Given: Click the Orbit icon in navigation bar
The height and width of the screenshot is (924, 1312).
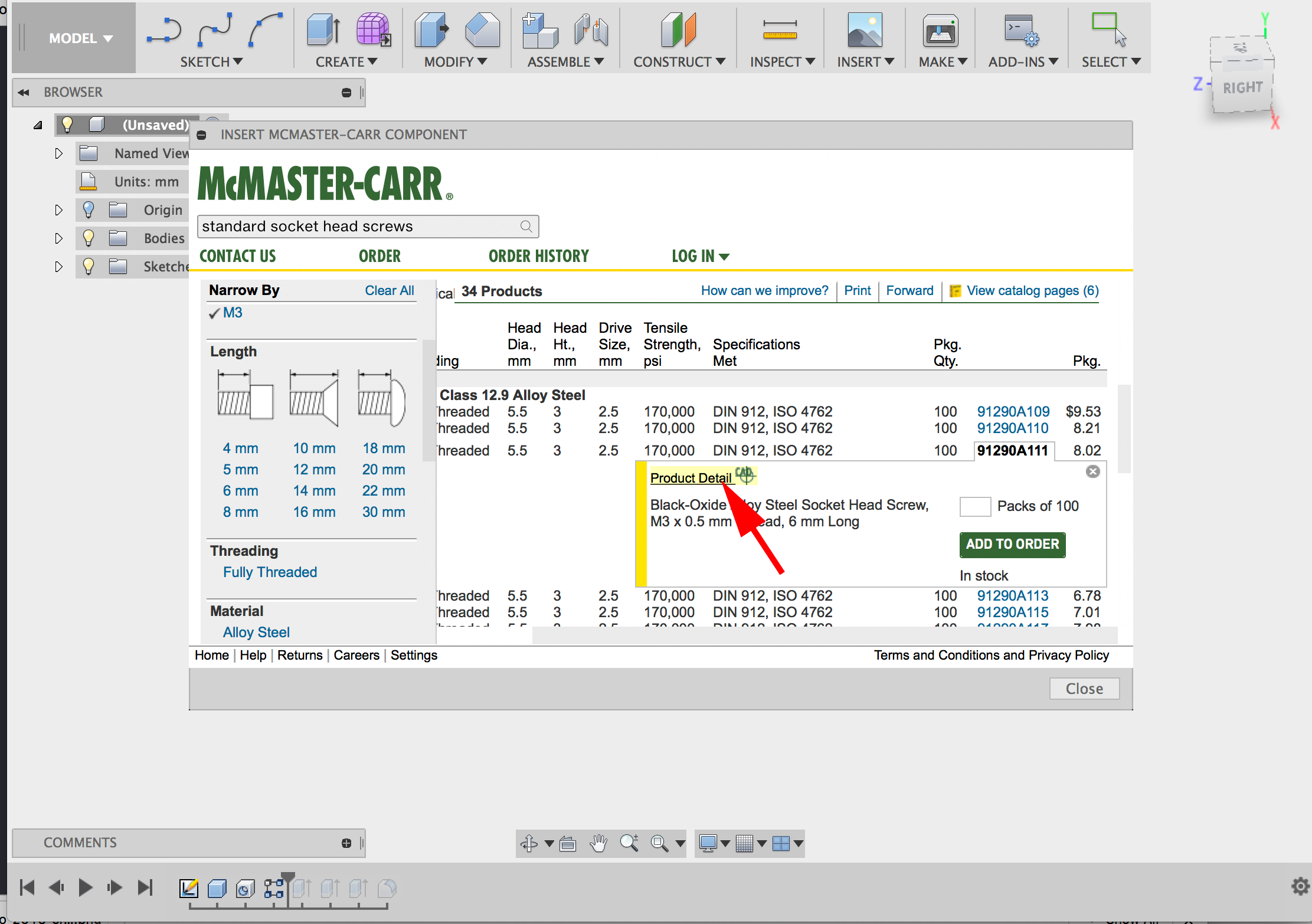Looking at the screenshot, I should 529,843.
